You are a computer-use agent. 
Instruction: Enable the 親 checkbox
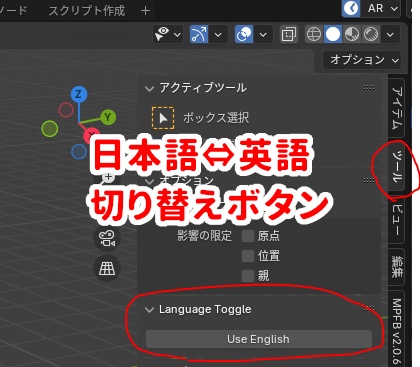248,276
